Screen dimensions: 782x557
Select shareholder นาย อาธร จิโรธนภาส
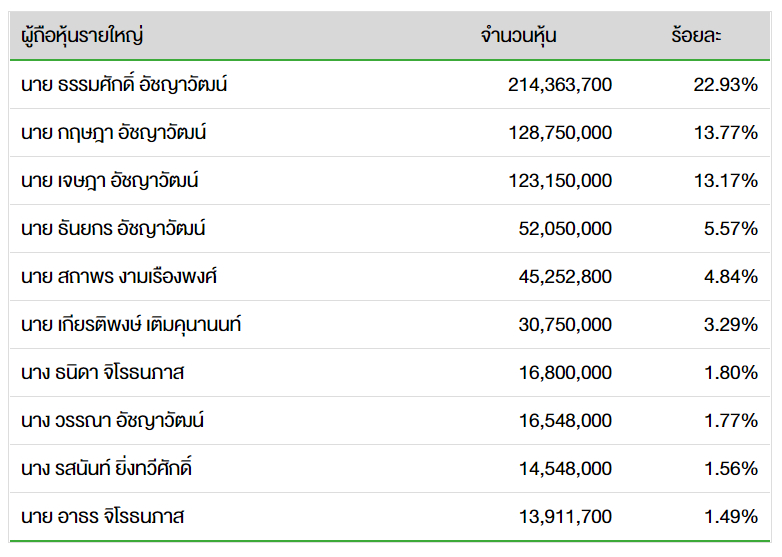[103, 517]
